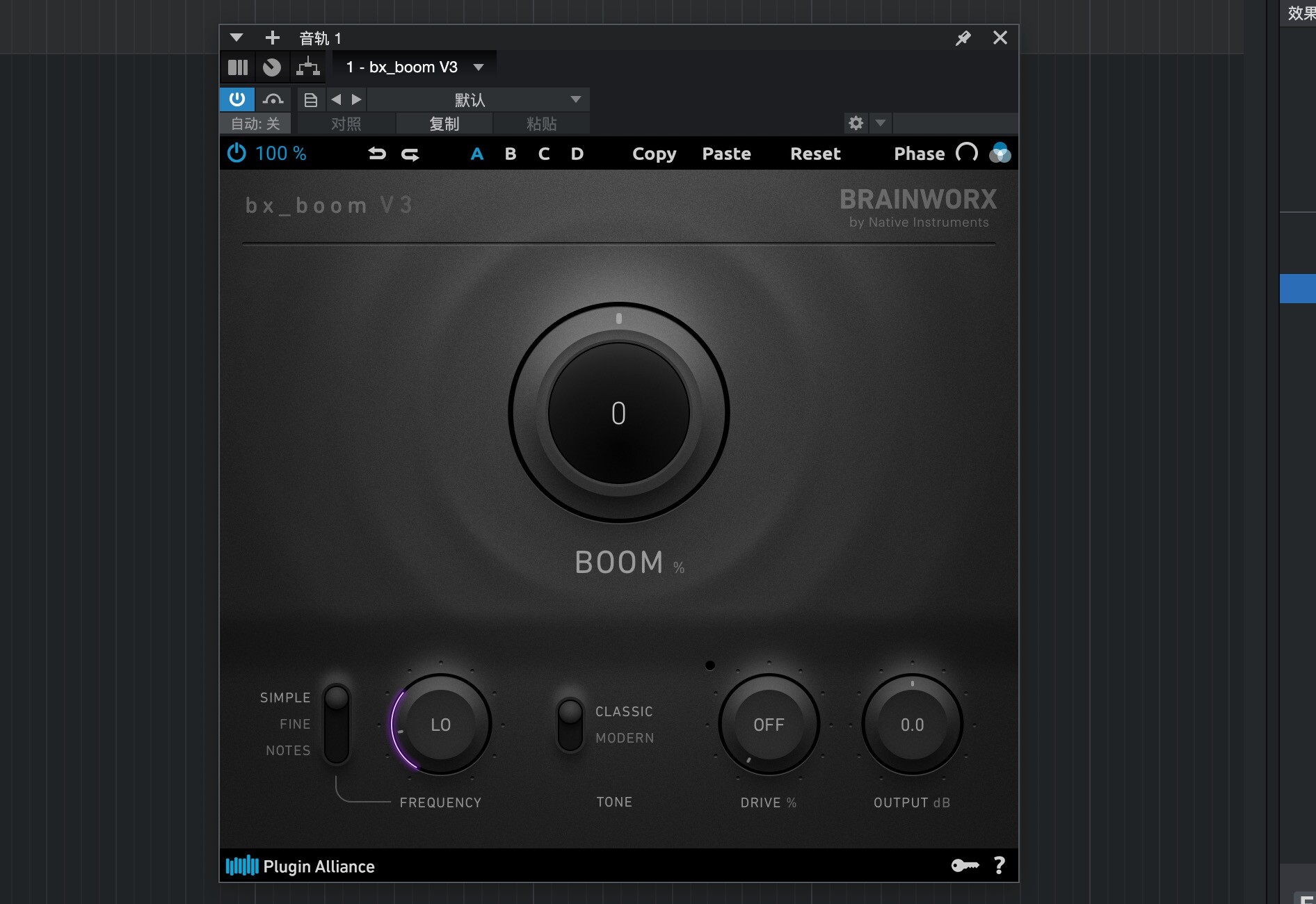Viewport: 1316px width, 904px height.
Task: Click the 效果 panel label behind plugin
Action: [x=1301, y=13]
